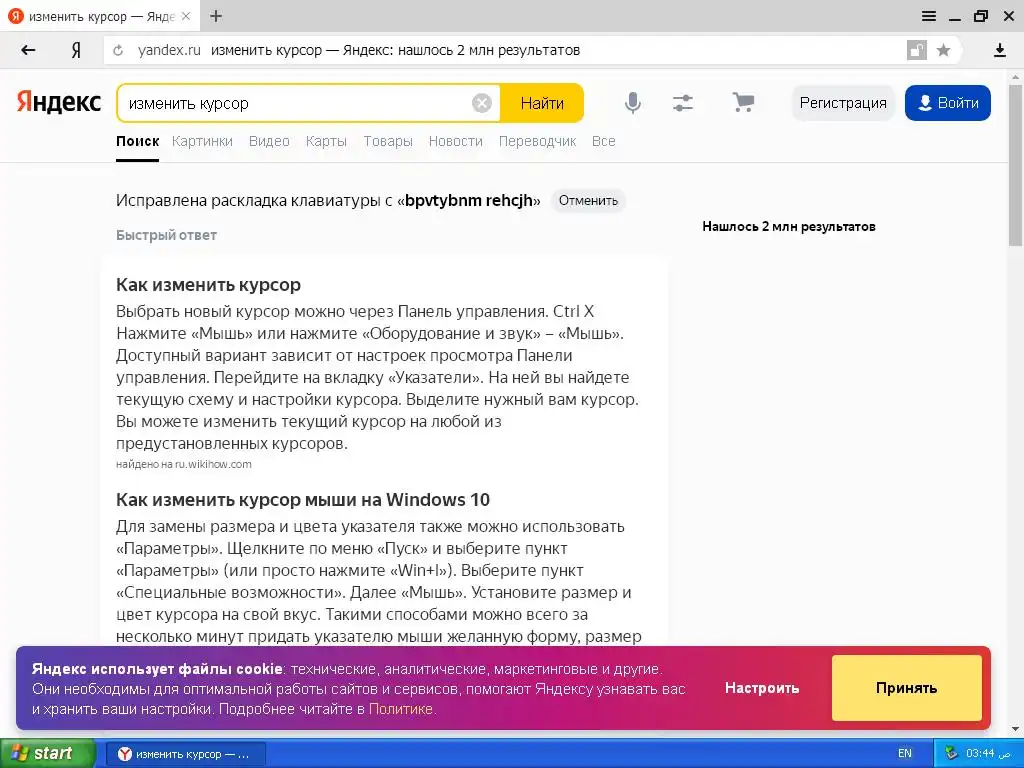Click the system tray icon near clock

click(951, 754)
